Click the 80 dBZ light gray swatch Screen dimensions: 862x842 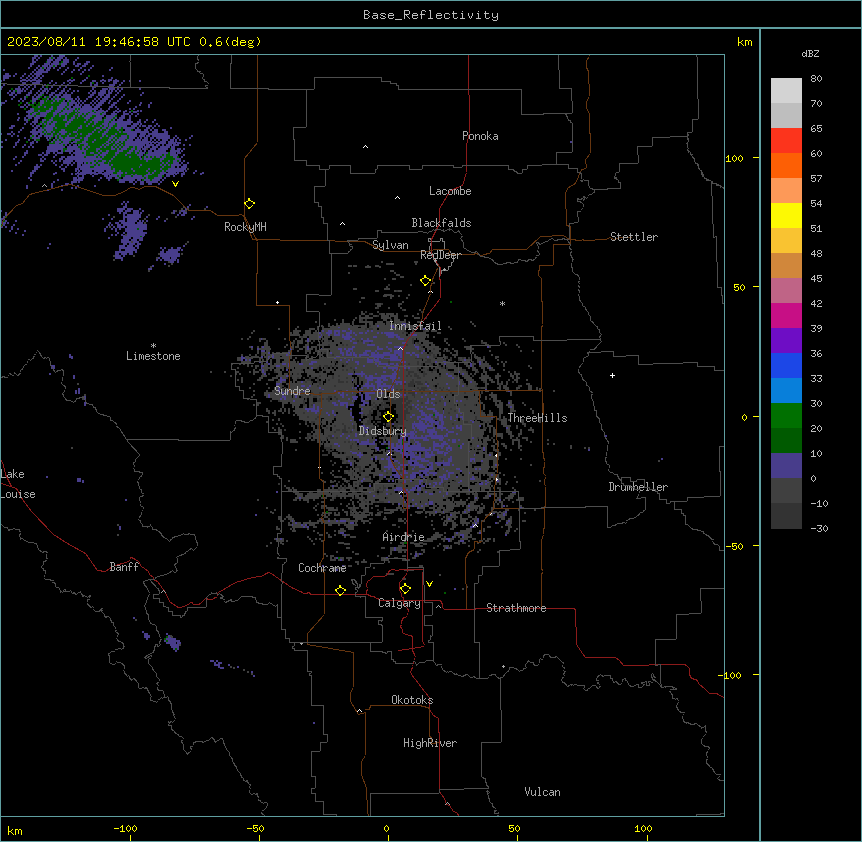click(x=786, y=90)
